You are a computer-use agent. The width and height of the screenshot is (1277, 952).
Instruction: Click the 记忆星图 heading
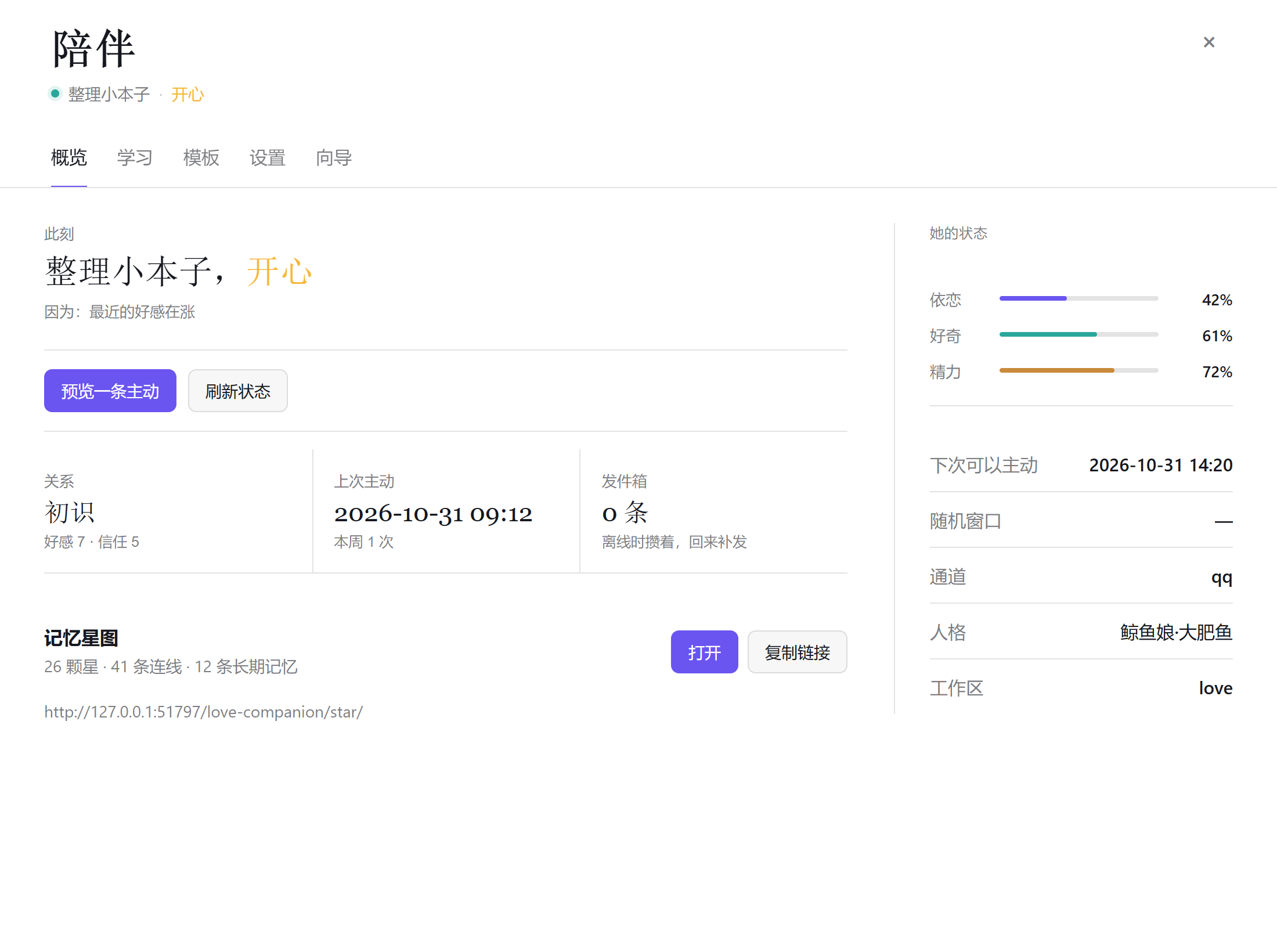81,638
